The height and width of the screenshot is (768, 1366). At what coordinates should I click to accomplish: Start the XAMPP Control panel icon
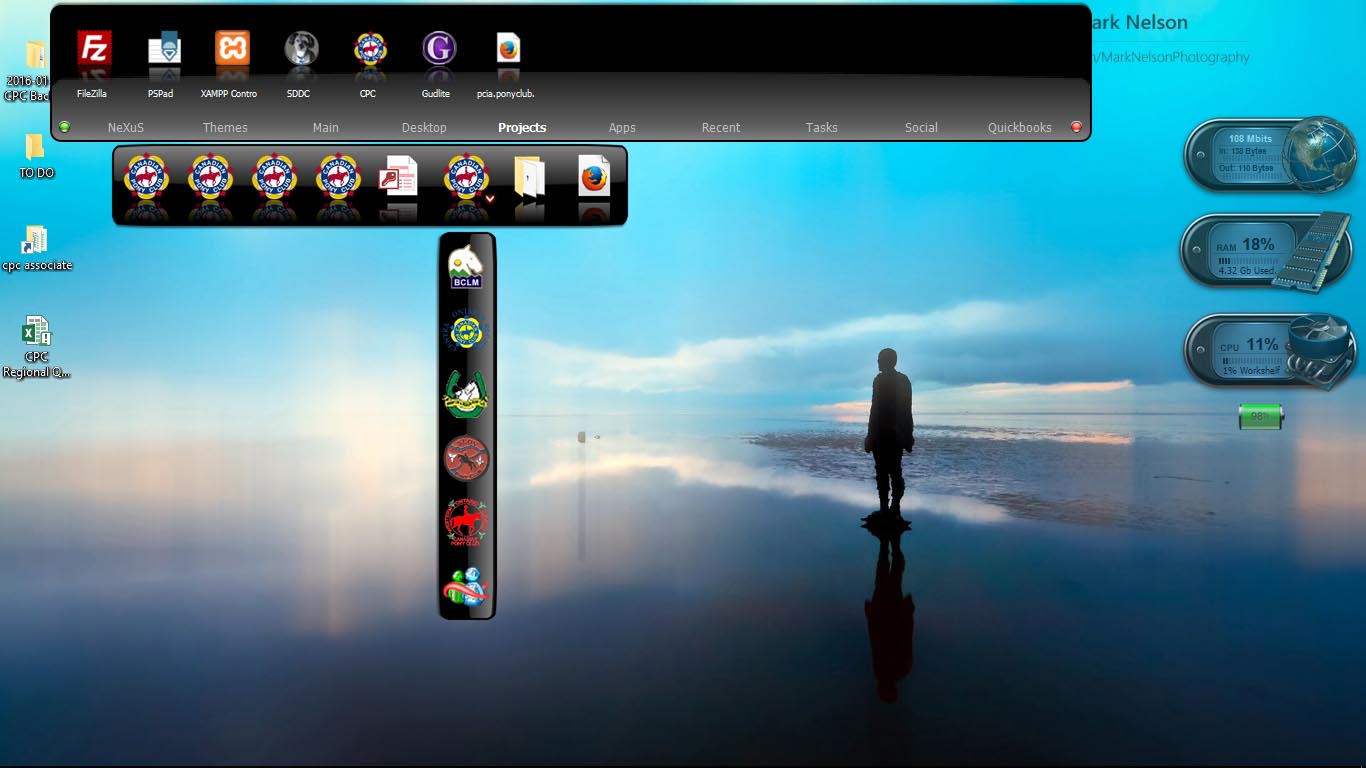[x=232, y=49]
